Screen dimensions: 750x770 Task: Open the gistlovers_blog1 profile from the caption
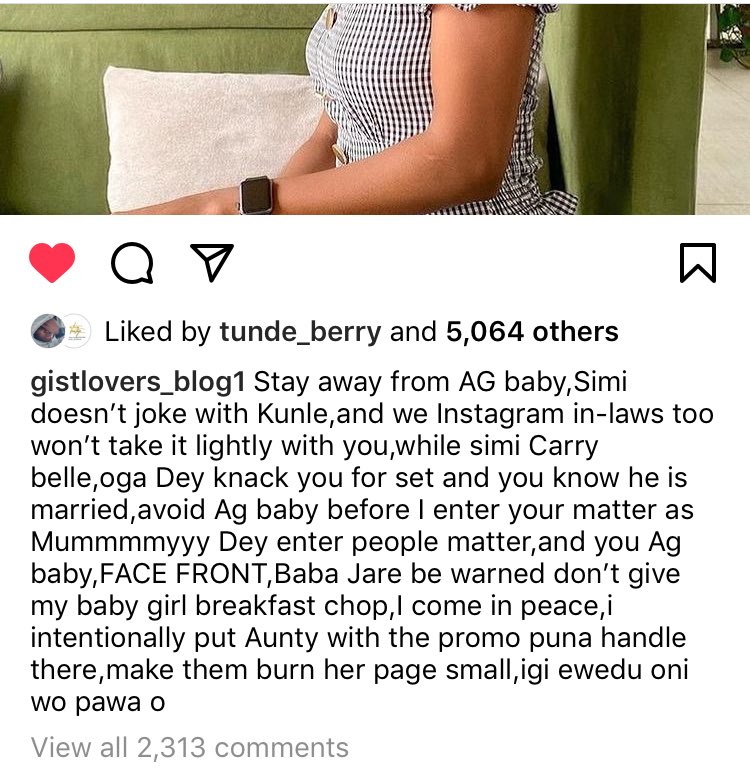tap(138, 383)
